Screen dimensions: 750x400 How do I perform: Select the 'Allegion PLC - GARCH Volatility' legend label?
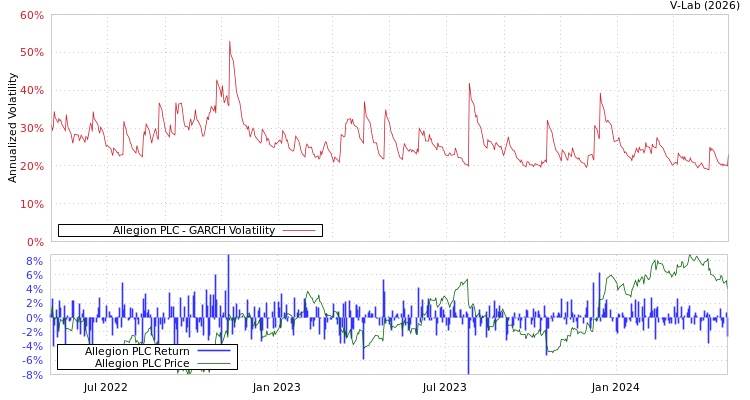tap(193, 231)
